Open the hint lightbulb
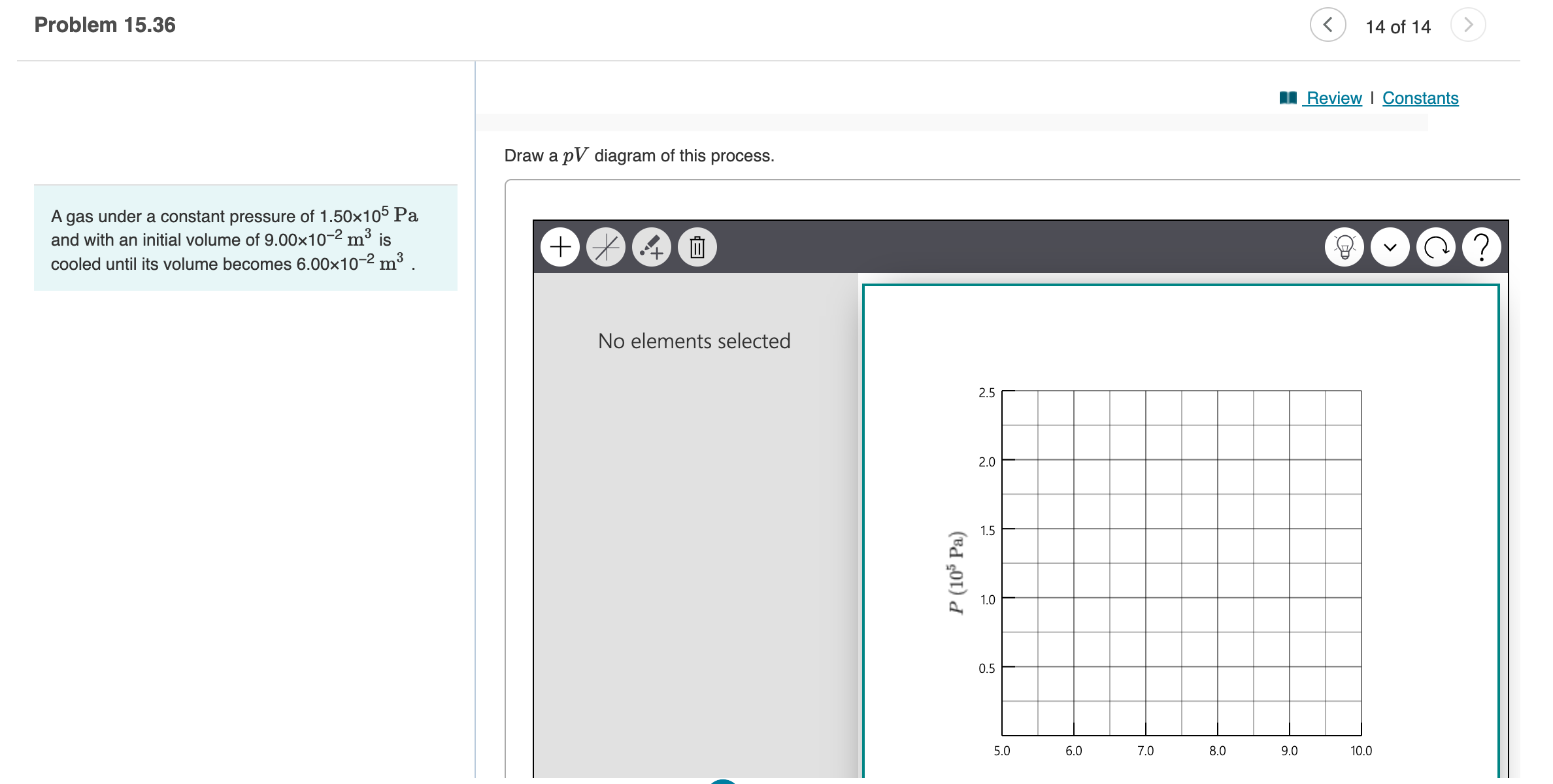This screenshot has width=1553, height=784. coord(1344,247)
